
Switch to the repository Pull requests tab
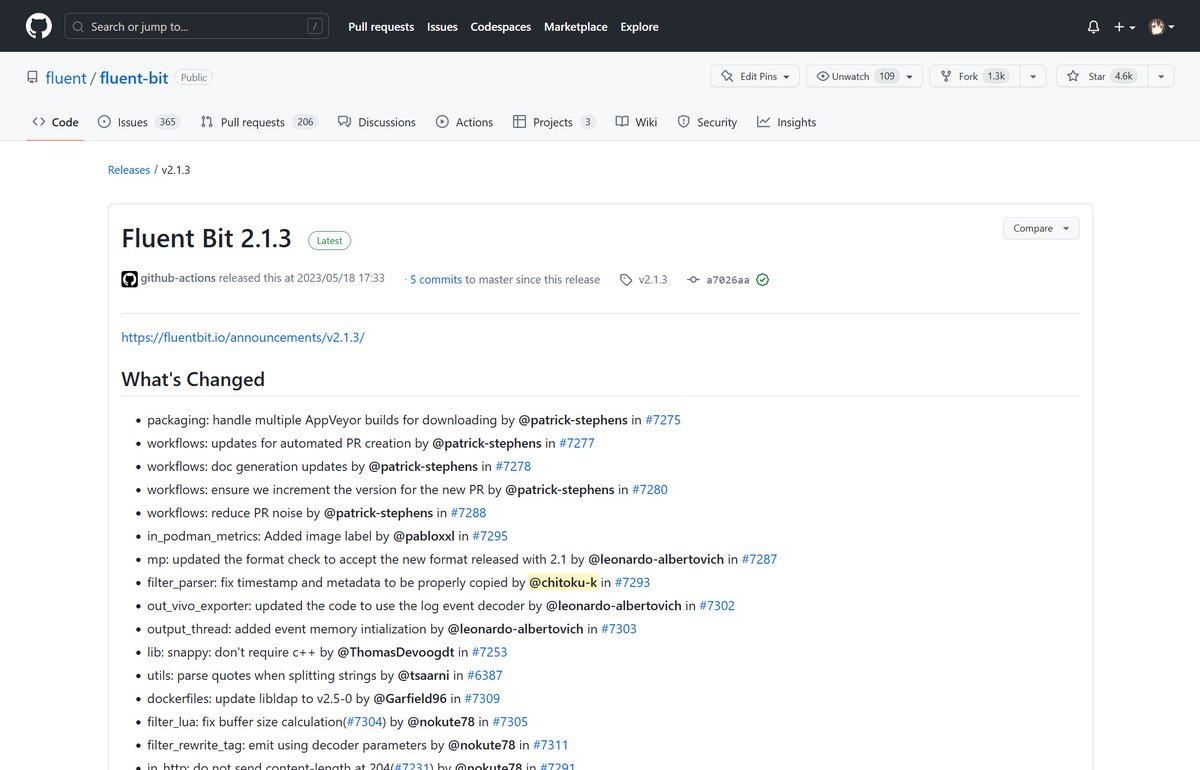pyautogui.click(x=258, y=122)
